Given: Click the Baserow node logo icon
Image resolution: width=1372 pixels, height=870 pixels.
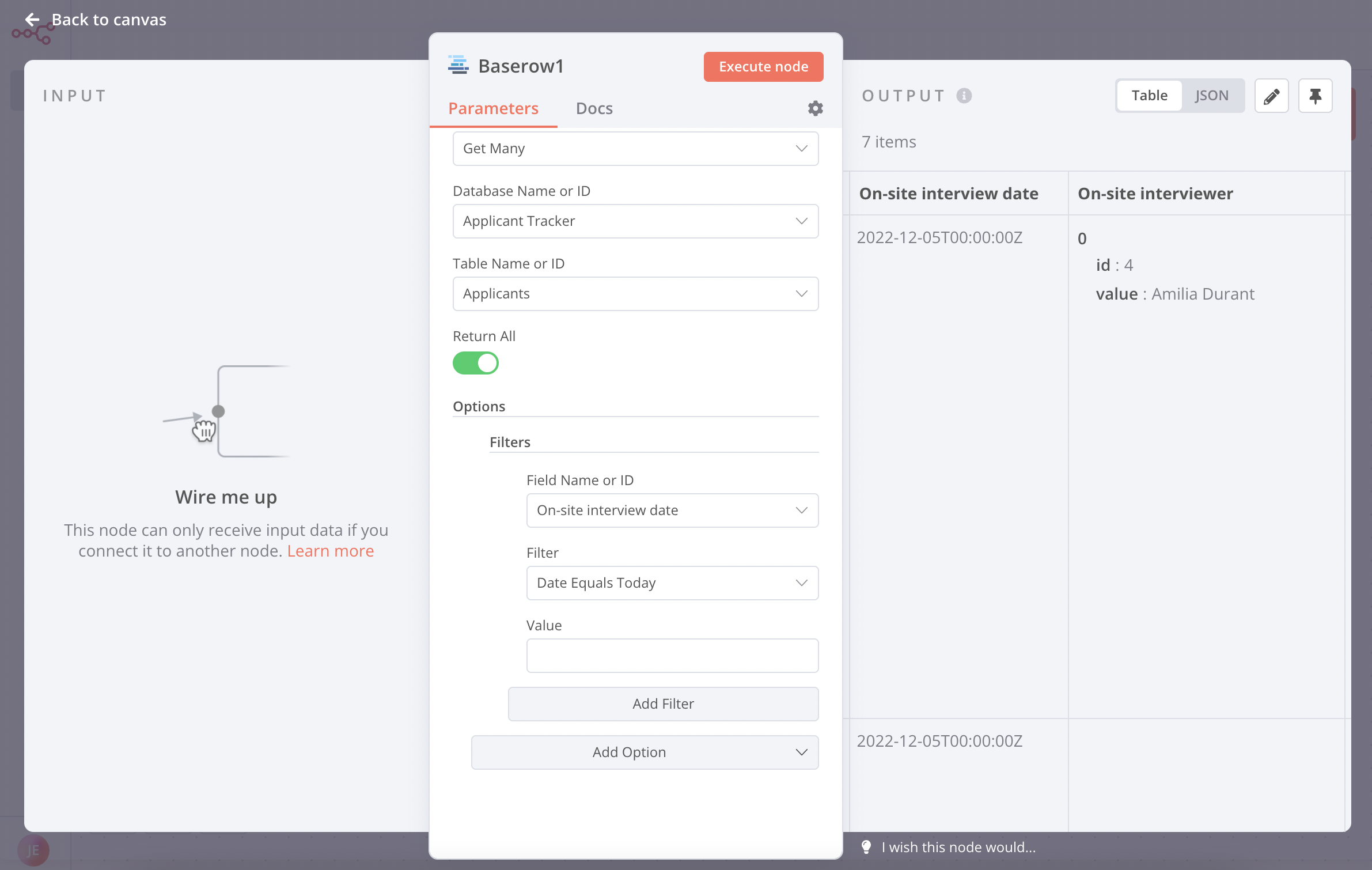Looking at the screenshot, I should tap(458, 66).
